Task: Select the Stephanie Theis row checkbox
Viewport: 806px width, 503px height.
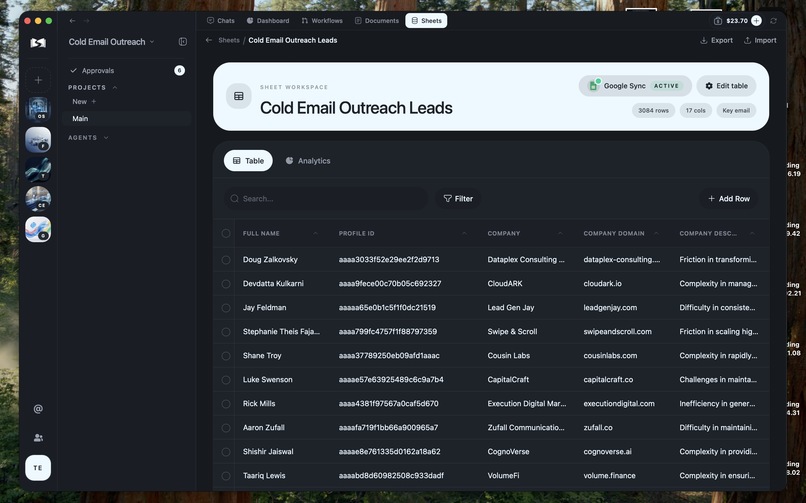Action: tap(226, 332)
